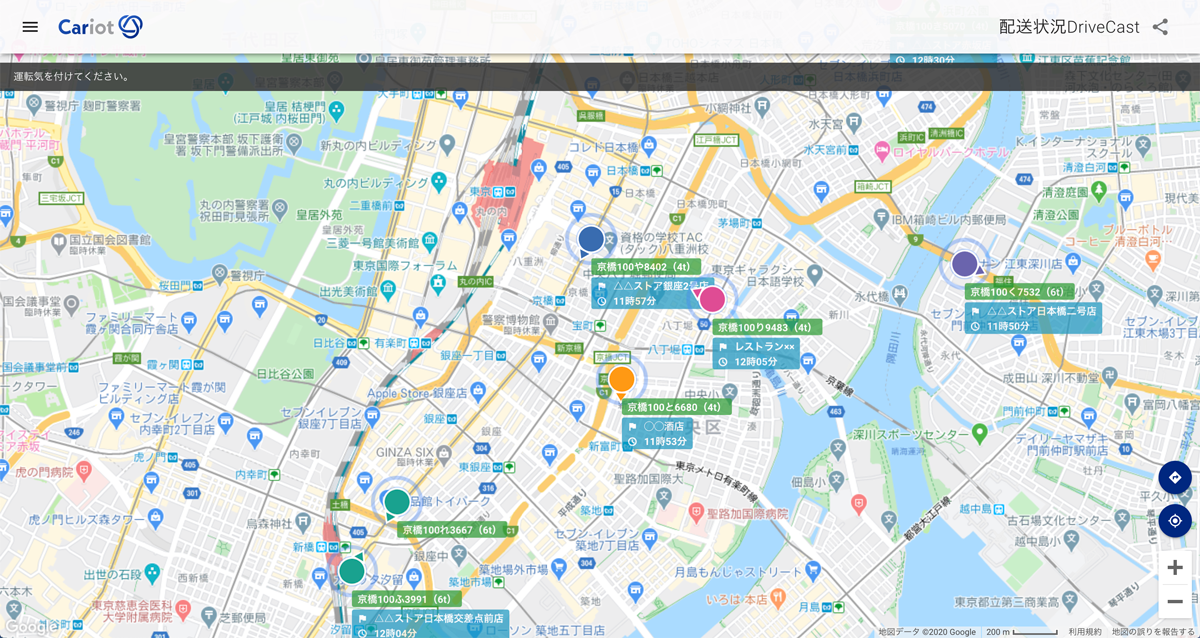
Task: Zoom out on the map
Action: click(x=1175, y=601)
